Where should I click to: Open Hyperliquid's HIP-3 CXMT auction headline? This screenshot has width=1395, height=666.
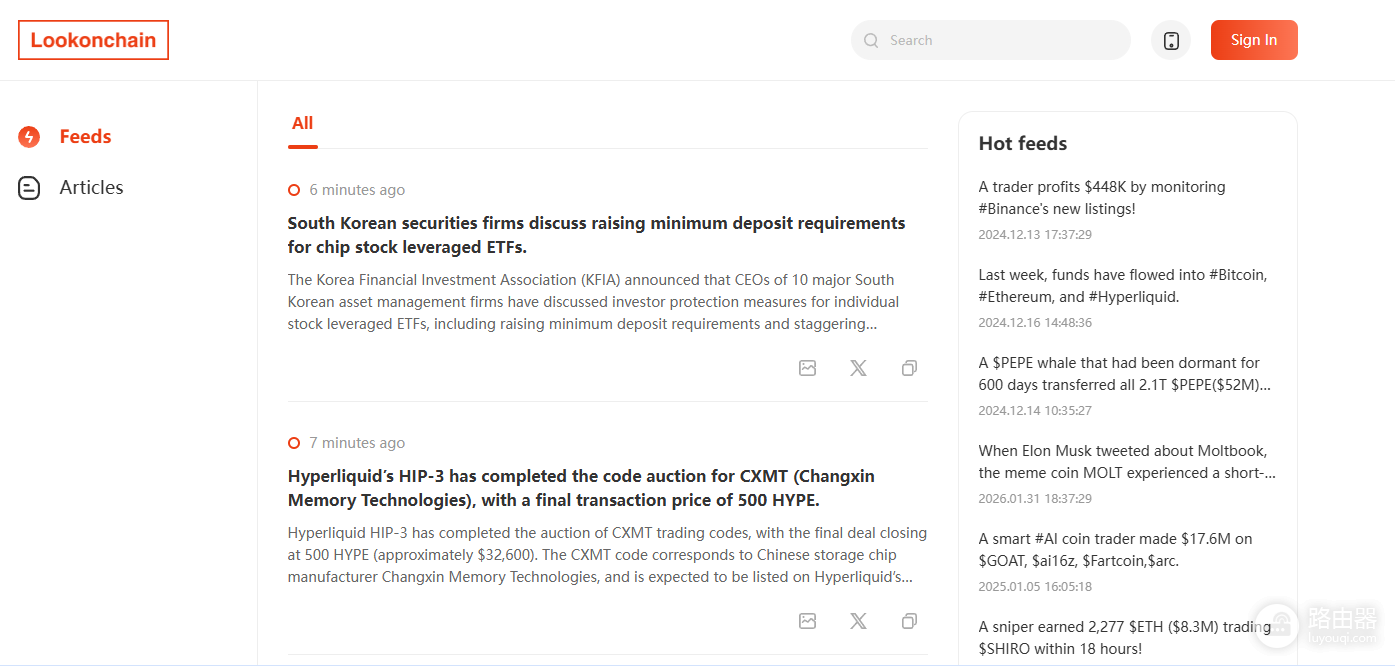coord(581,488)
